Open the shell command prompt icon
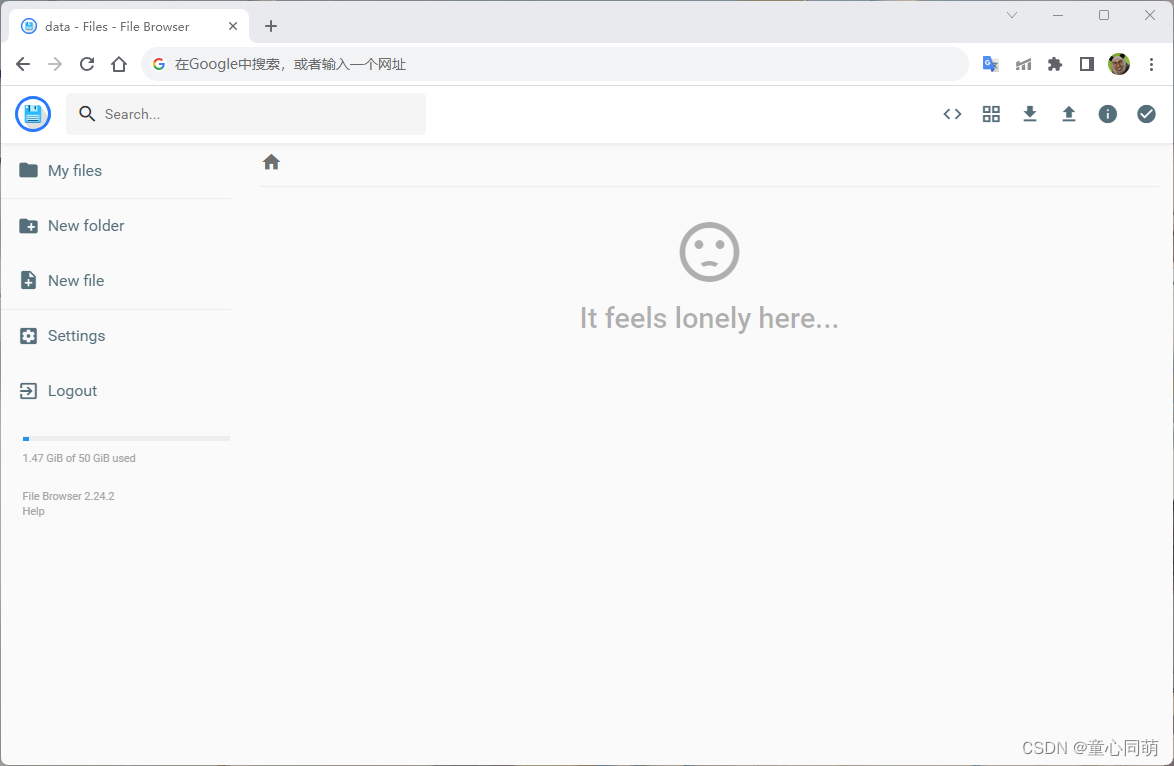This screenshot has height=766, width=1174. tap(951, 113)
